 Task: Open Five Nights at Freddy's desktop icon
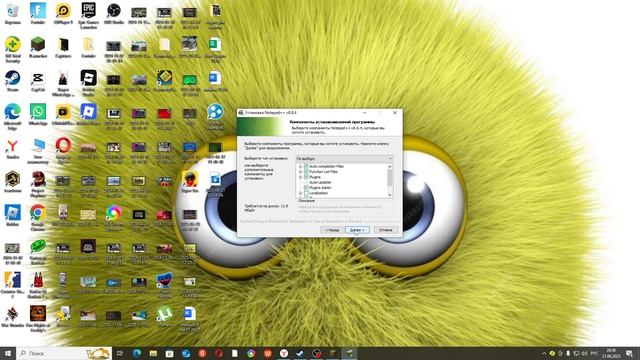click(38, 319)
